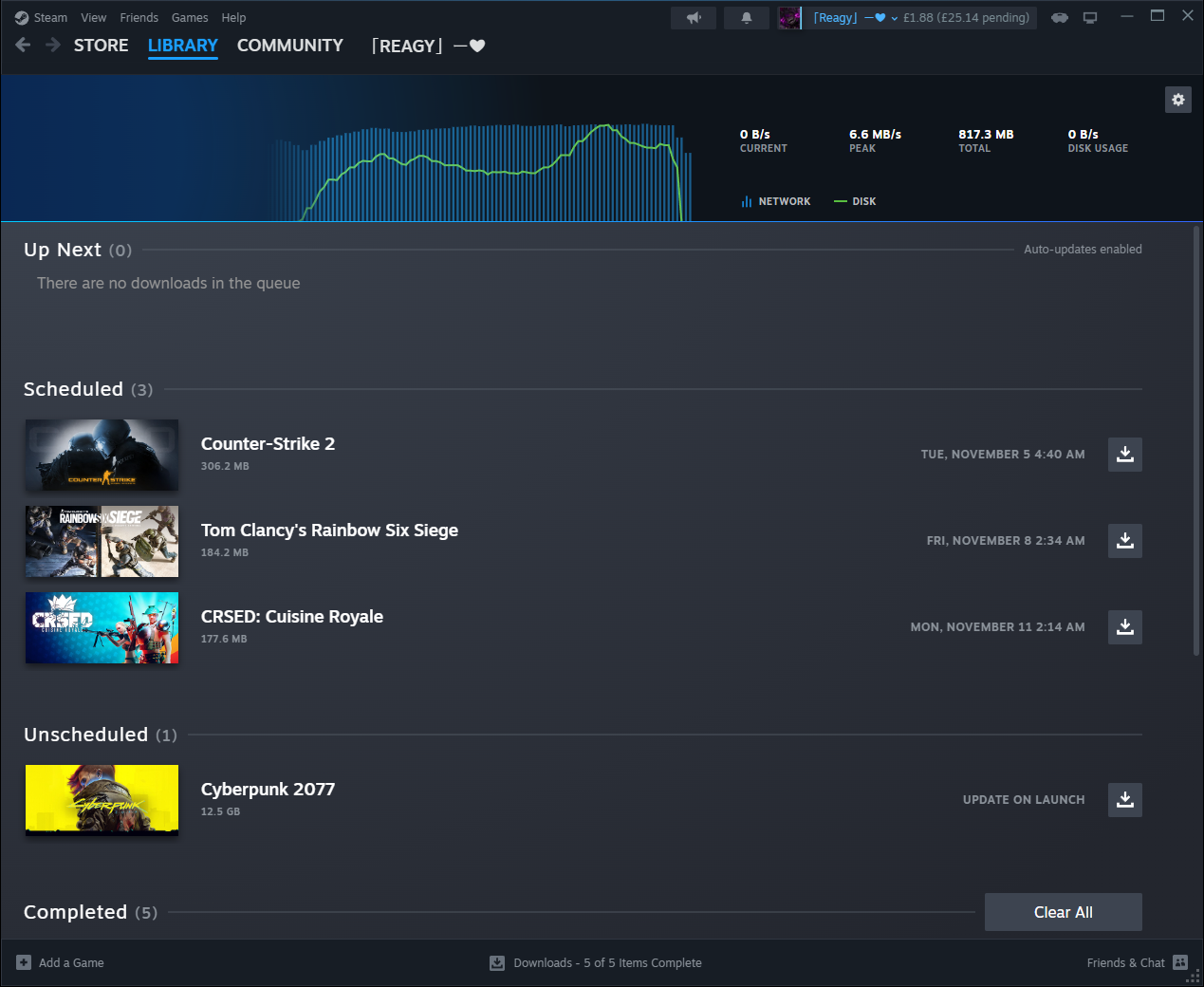Click the FRI, NOVEMBER 8 2:34 AM schedule
1204x987 pixels.
pyautogui.click(x=1006, y=541)
